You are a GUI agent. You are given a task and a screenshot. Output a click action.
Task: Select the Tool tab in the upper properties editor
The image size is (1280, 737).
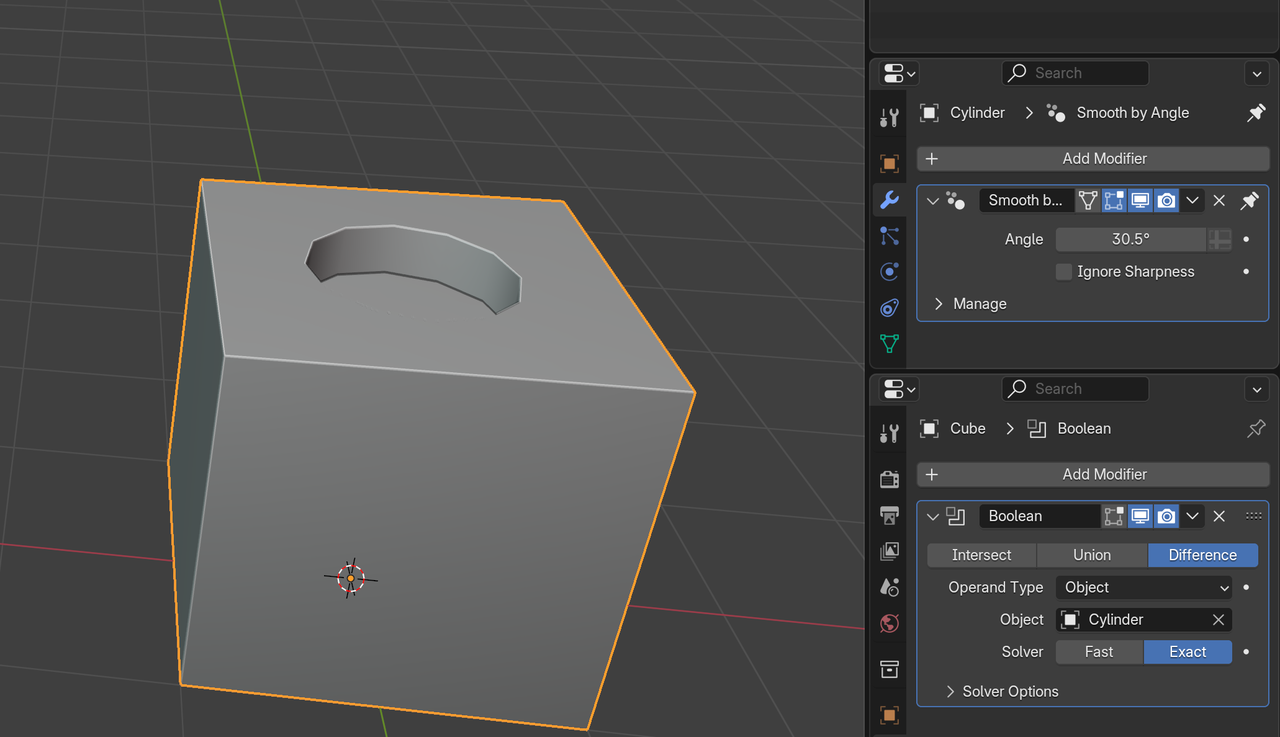[889, 117]
